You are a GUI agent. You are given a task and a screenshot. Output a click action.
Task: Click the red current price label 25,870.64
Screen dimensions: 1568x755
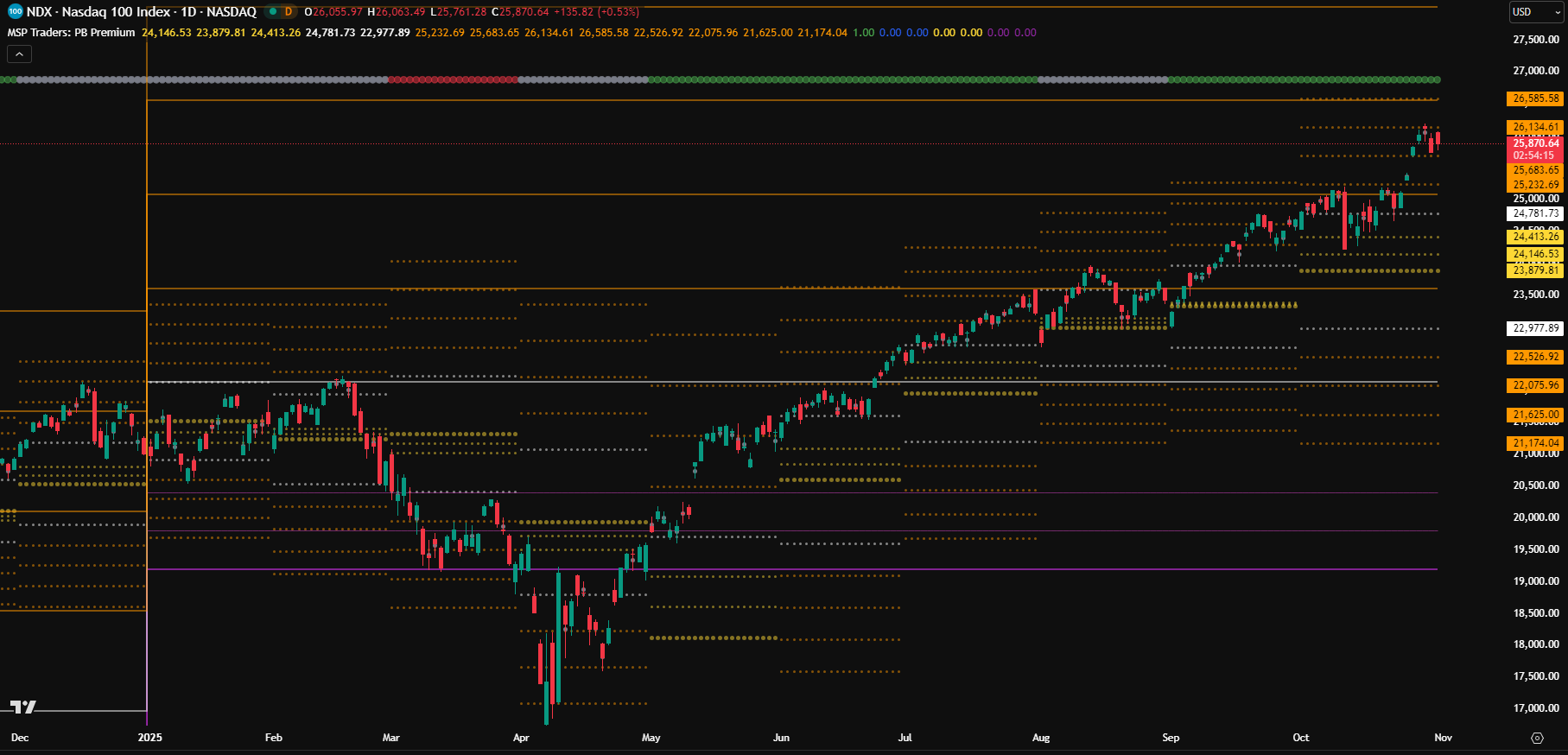(x=1536, y=143)
